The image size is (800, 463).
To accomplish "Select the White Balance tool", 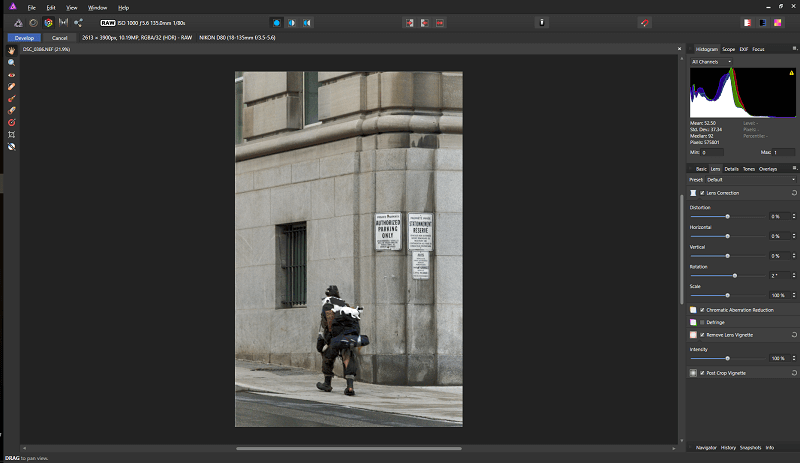I will pyautogui.click(x=11, y=147).
